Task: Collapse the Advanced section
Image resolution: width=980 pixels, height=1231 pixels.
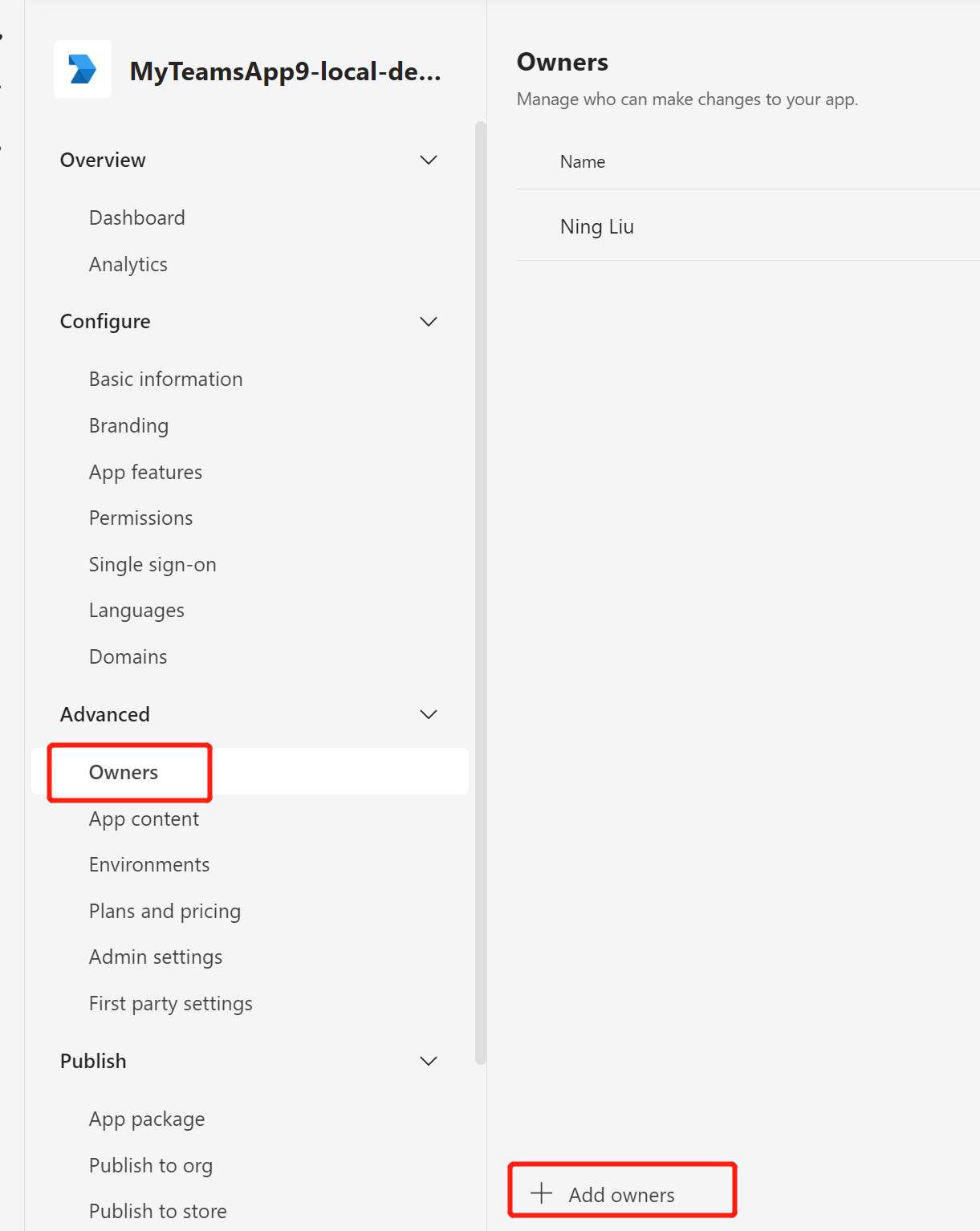Action: [429, 714]
